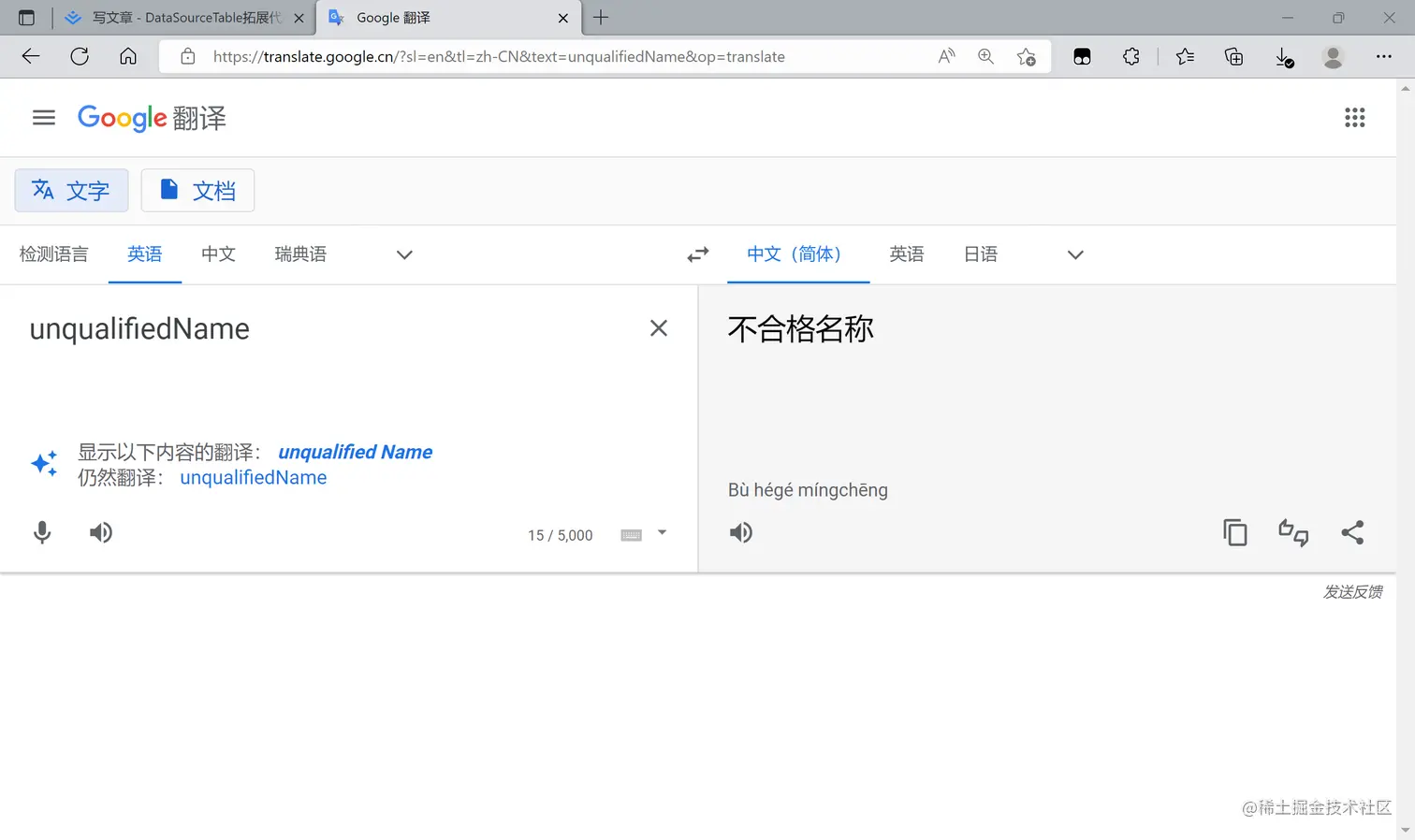Viewport: 1415px width, 840px height.
Task: Select 日语 as target language
Action: [981, 254]
